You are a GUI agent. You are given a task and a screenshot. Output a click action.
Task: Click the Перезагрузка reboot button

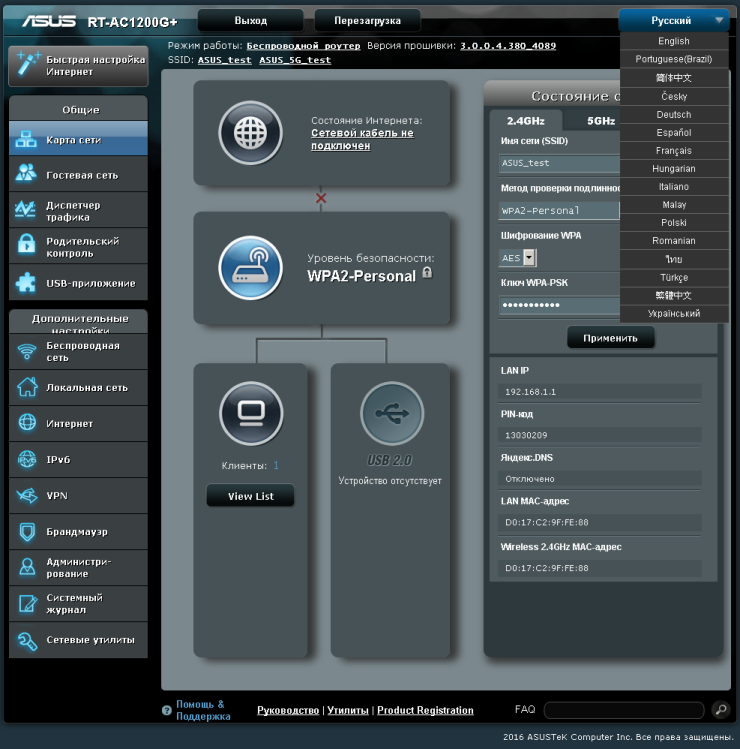[x=367, y=21]
